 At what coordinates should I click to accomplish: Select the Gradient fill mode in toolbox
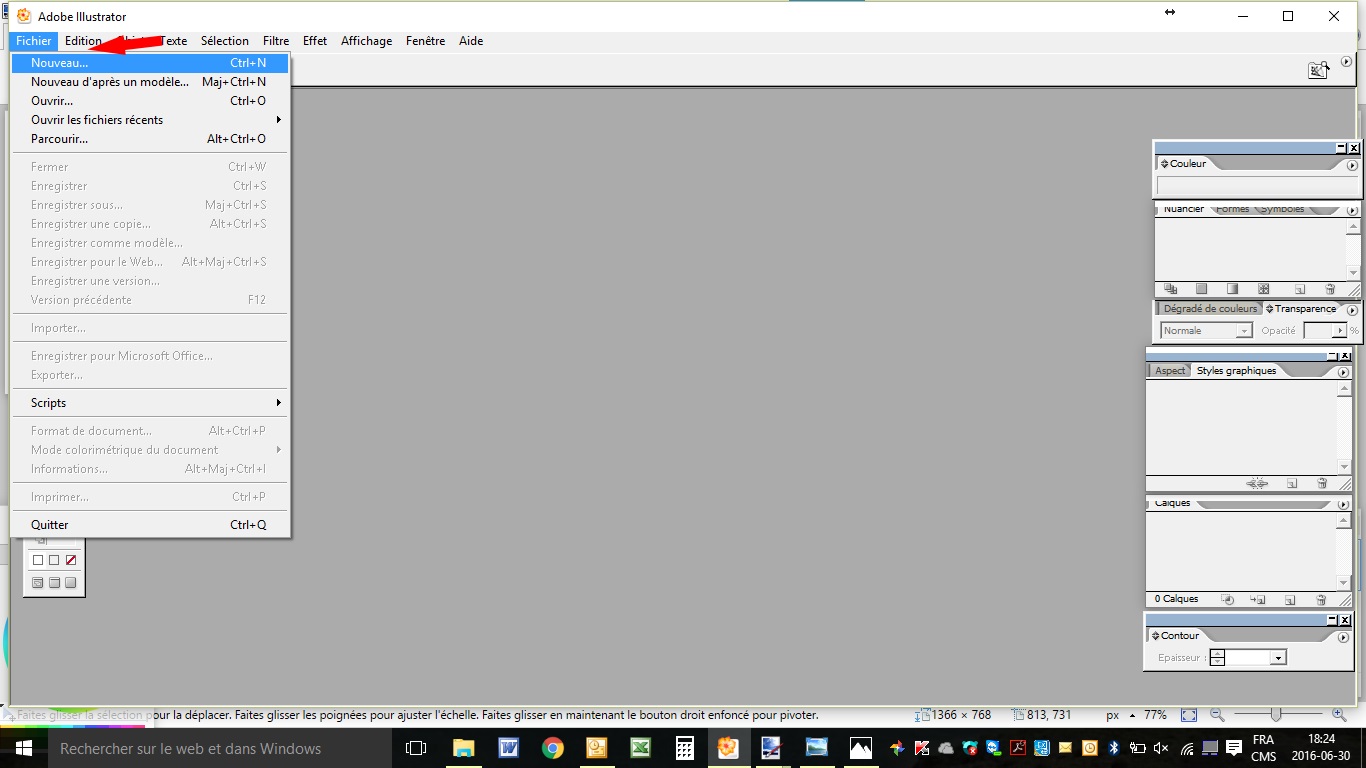[x=54, y=560]
